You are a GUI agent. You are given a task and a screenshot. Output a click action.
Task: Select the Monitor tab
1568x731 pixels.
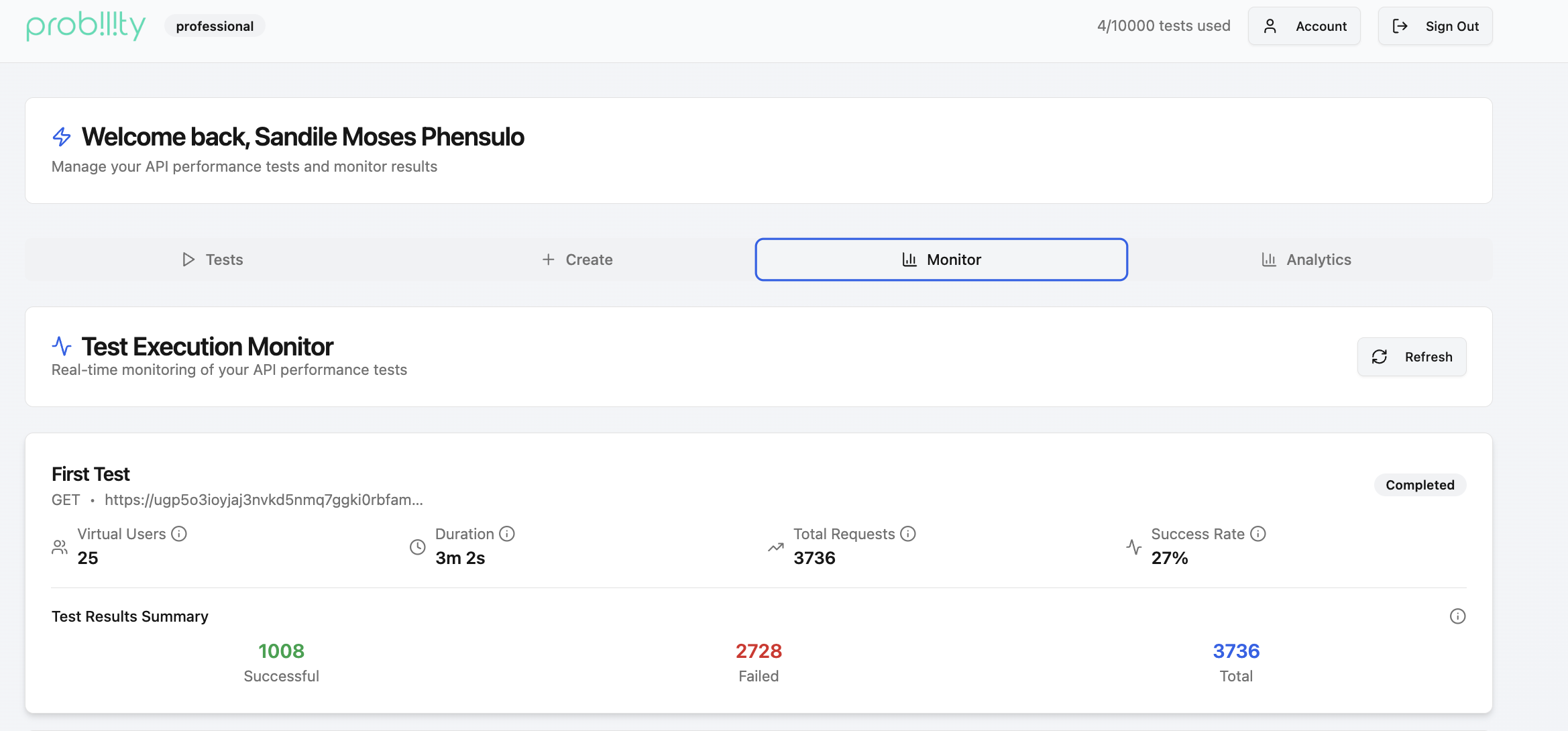941,260
